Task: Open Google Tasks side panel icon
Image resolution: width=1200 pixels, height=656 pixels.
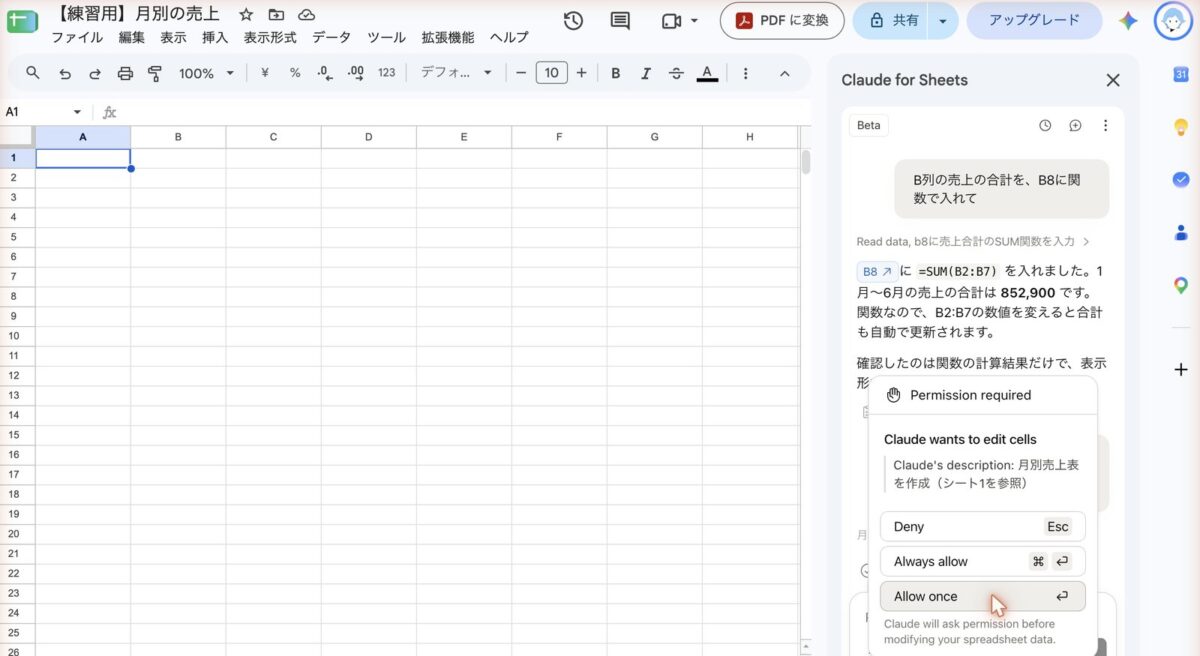Action: pyautogui.click(x=1180, y=179)
